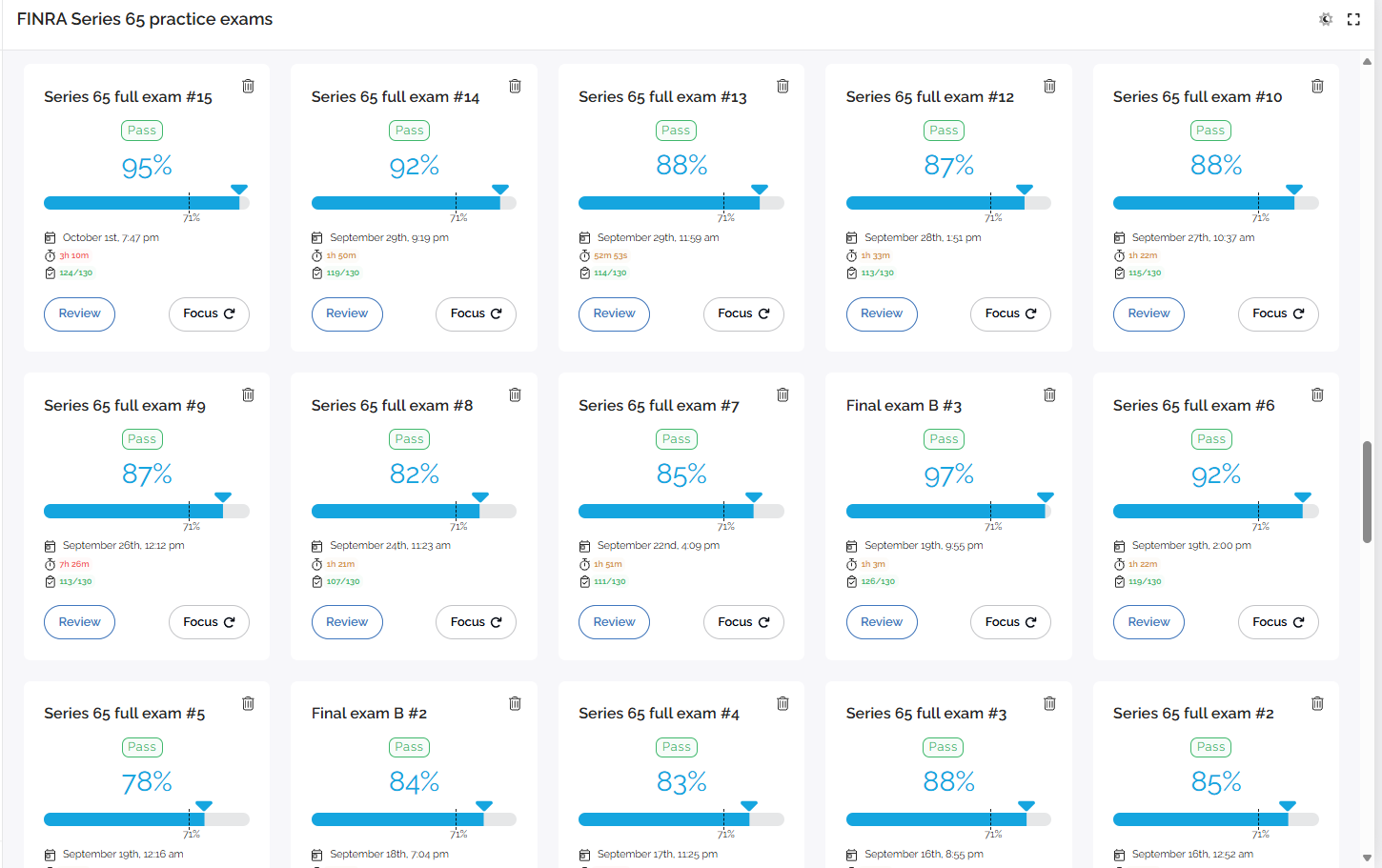This screenshot has height=868, width=1382.
Task: Review Series 65 full exam #15
Action: click(79, 313)
